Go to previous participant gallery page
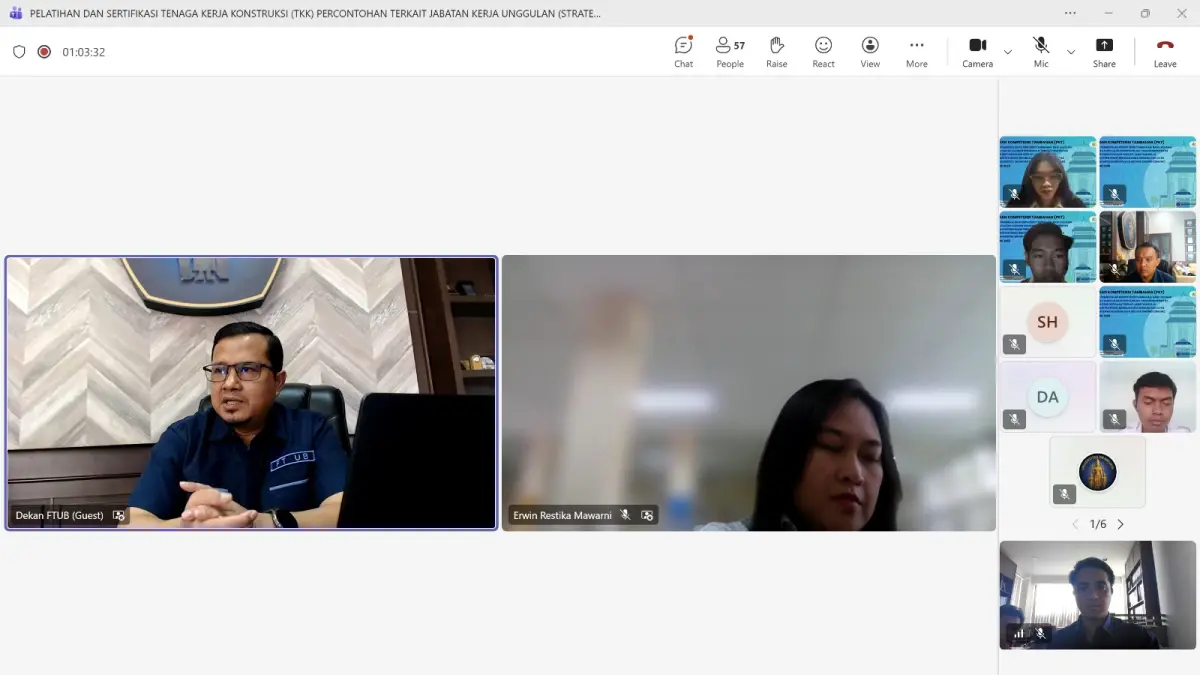This screenshot has height=675, width=1200. point(1076,524)
